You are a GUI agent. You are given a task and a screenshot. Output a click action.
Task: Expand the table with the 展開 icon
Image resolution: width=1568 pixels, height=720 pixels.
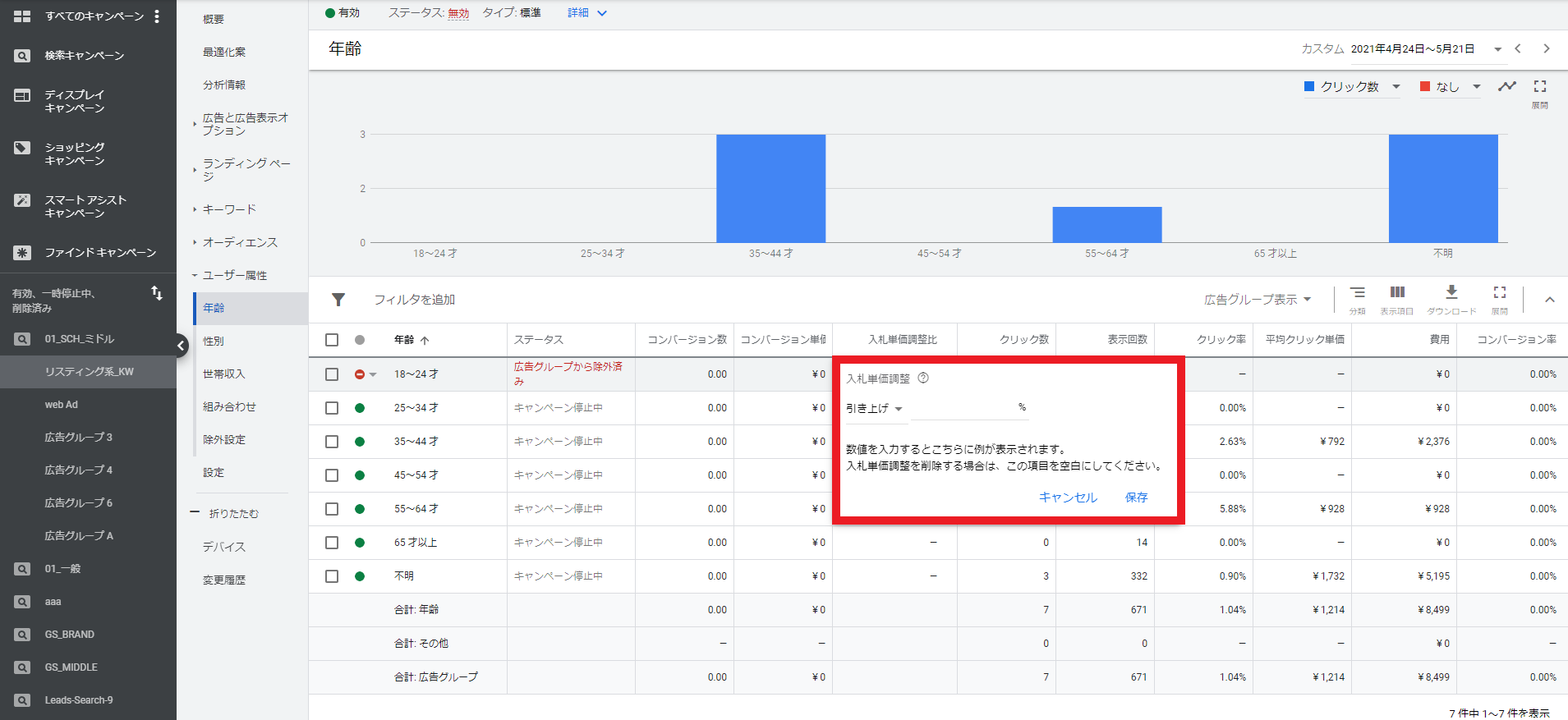click(x=1500, y=292)
